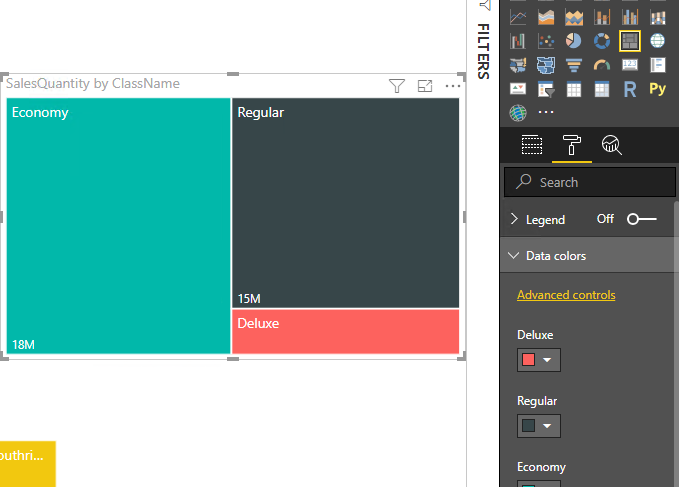Open the Regular color dropdown
Screen dimensions: 679x487
pyautogui.click(x=539, y=426)
